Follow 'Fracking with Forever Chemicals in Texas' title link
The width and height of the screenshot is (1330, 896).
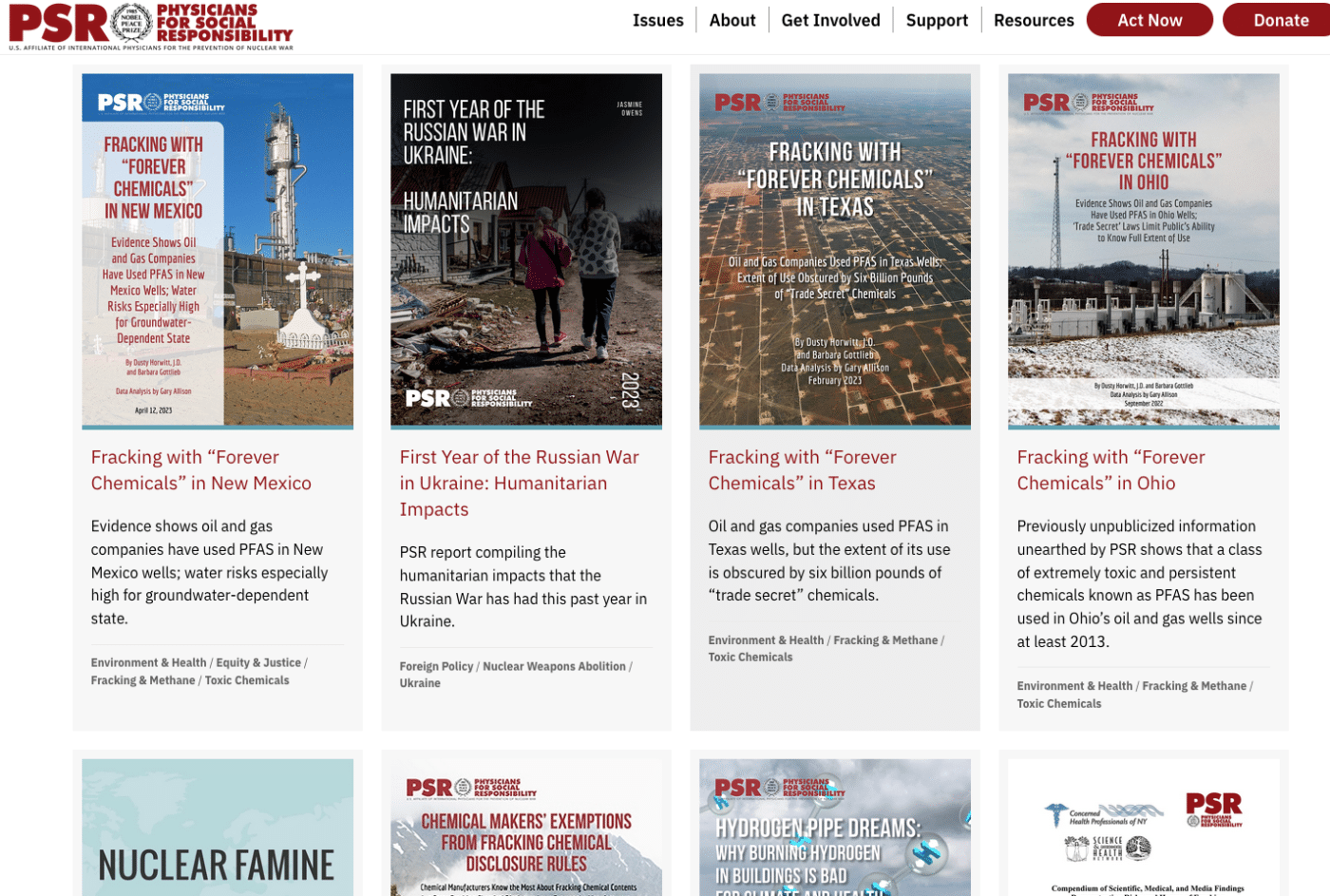[x=802, y=470]
